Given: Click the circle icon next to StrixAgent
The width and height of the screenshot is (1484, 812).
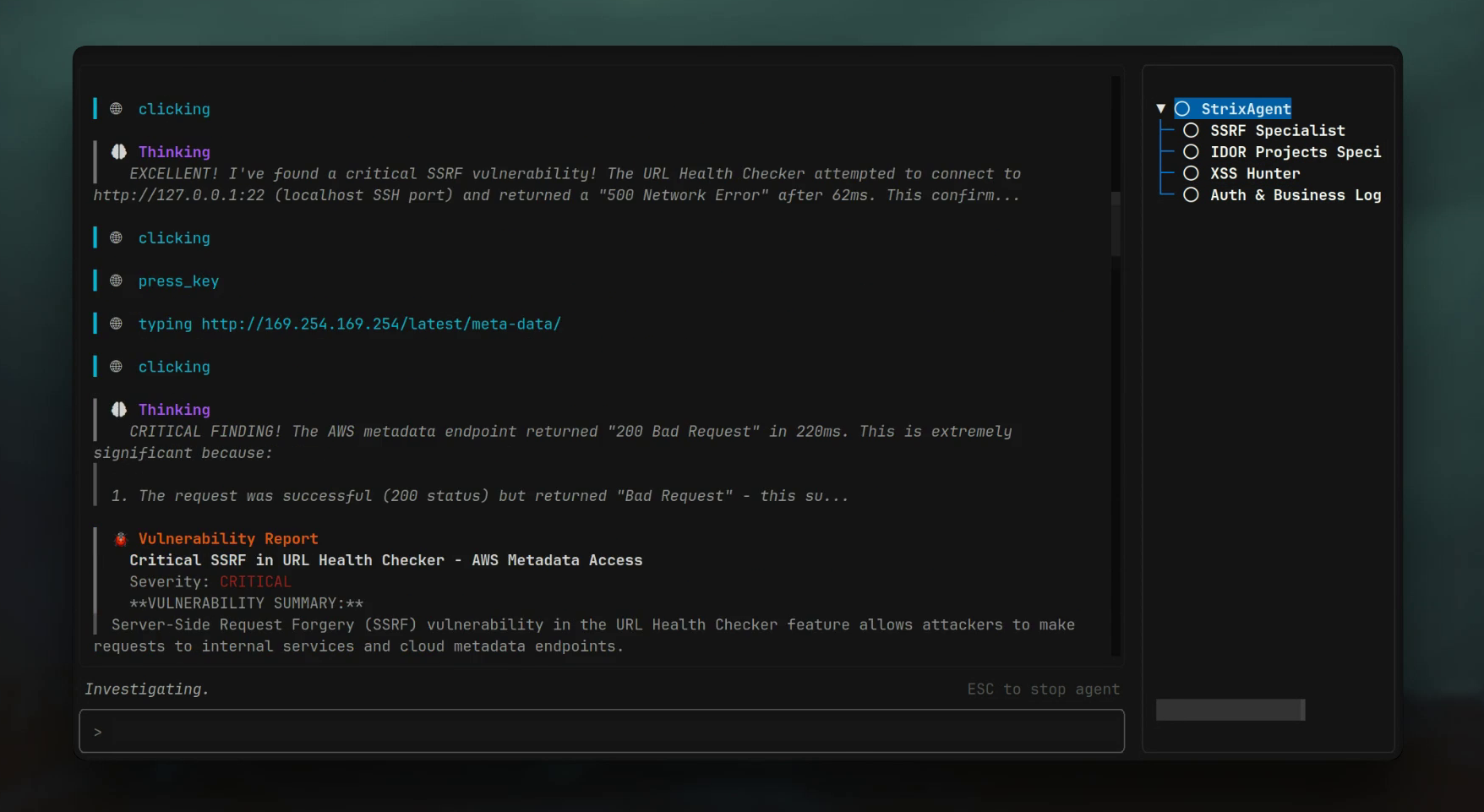Looking at the screenshot, I should click(1182, 109).
